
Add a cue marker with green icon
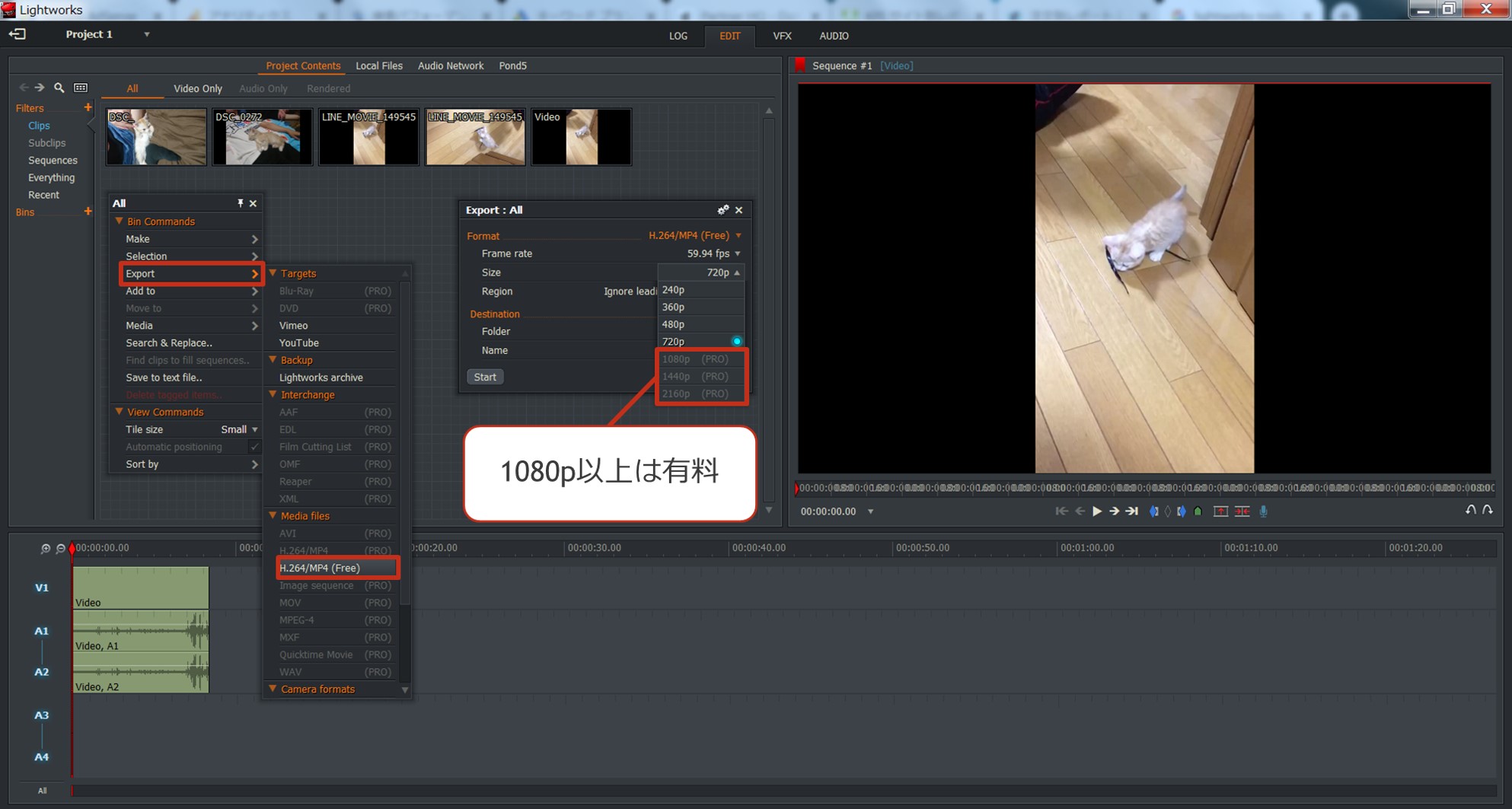(x=1198, y=511)
